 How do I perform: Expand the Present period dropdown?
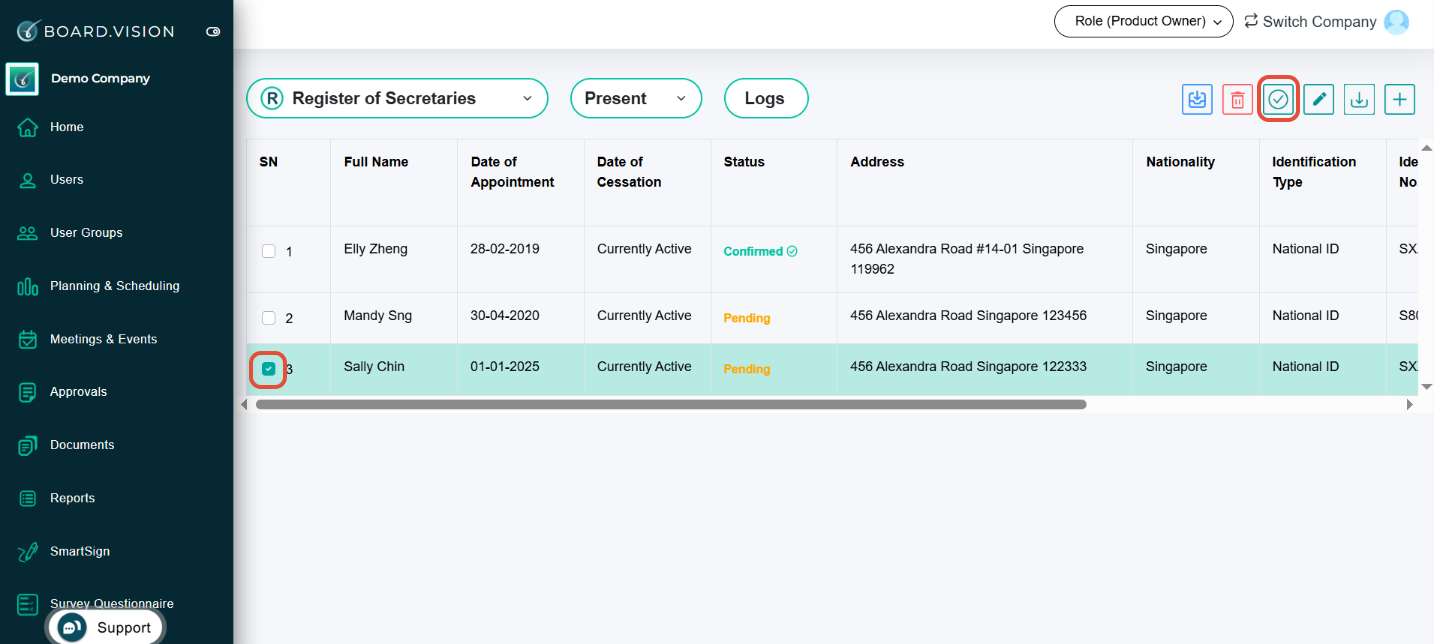coord(636,98)
